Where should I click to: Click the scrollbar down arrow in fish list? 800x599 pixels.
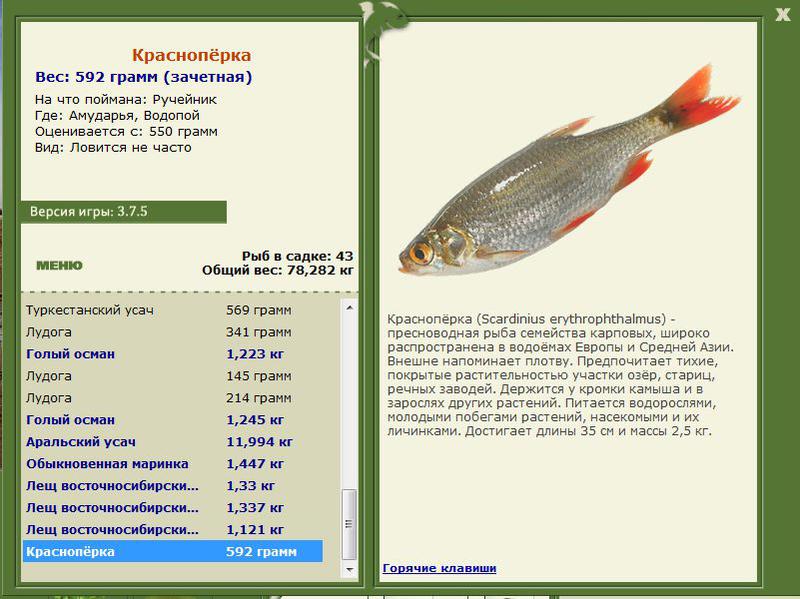[x=349, y=569]
